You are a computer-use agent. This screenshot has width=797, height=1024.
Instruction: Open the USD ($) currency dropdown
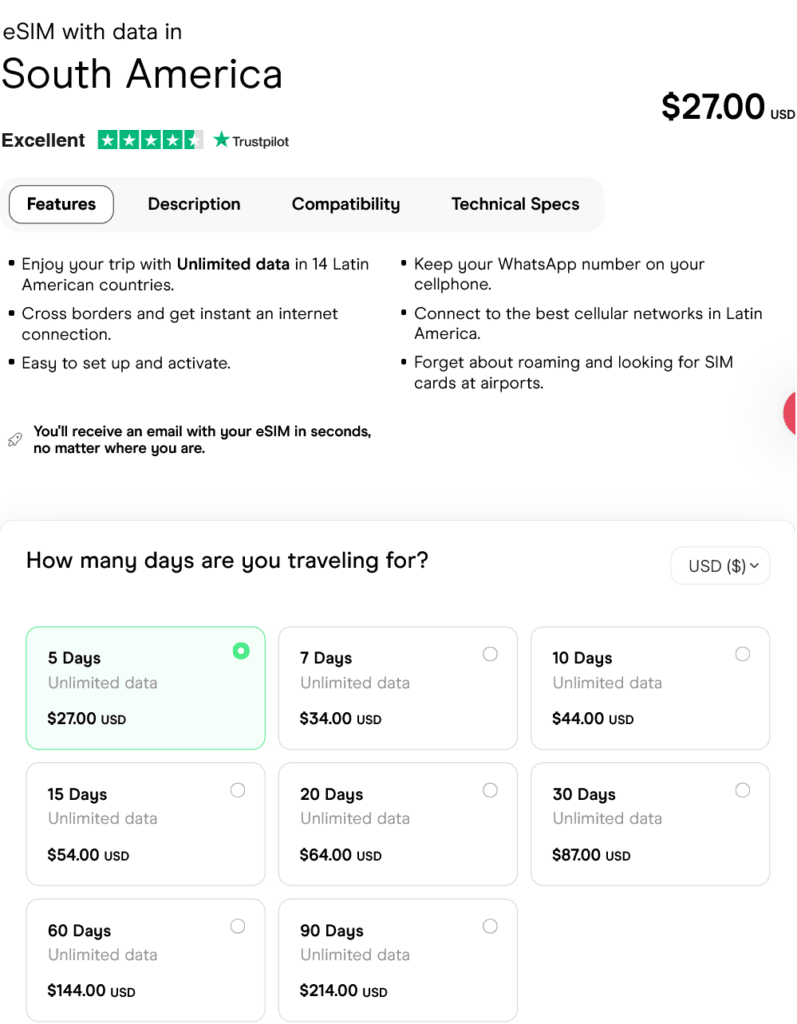(720, 566)
